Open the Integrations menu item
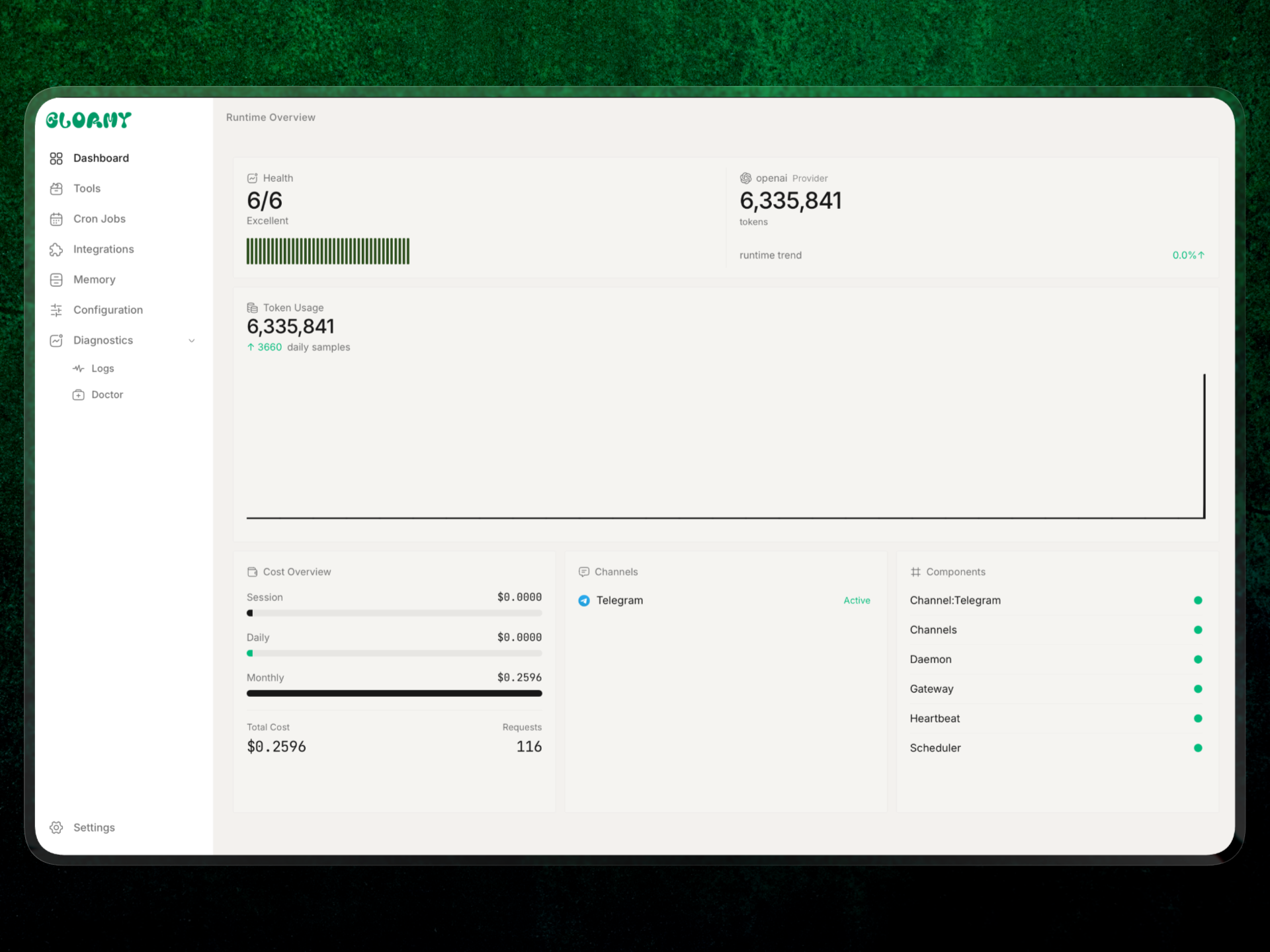The width and height of the screenshot is (1270, 952). pos(103,250)
